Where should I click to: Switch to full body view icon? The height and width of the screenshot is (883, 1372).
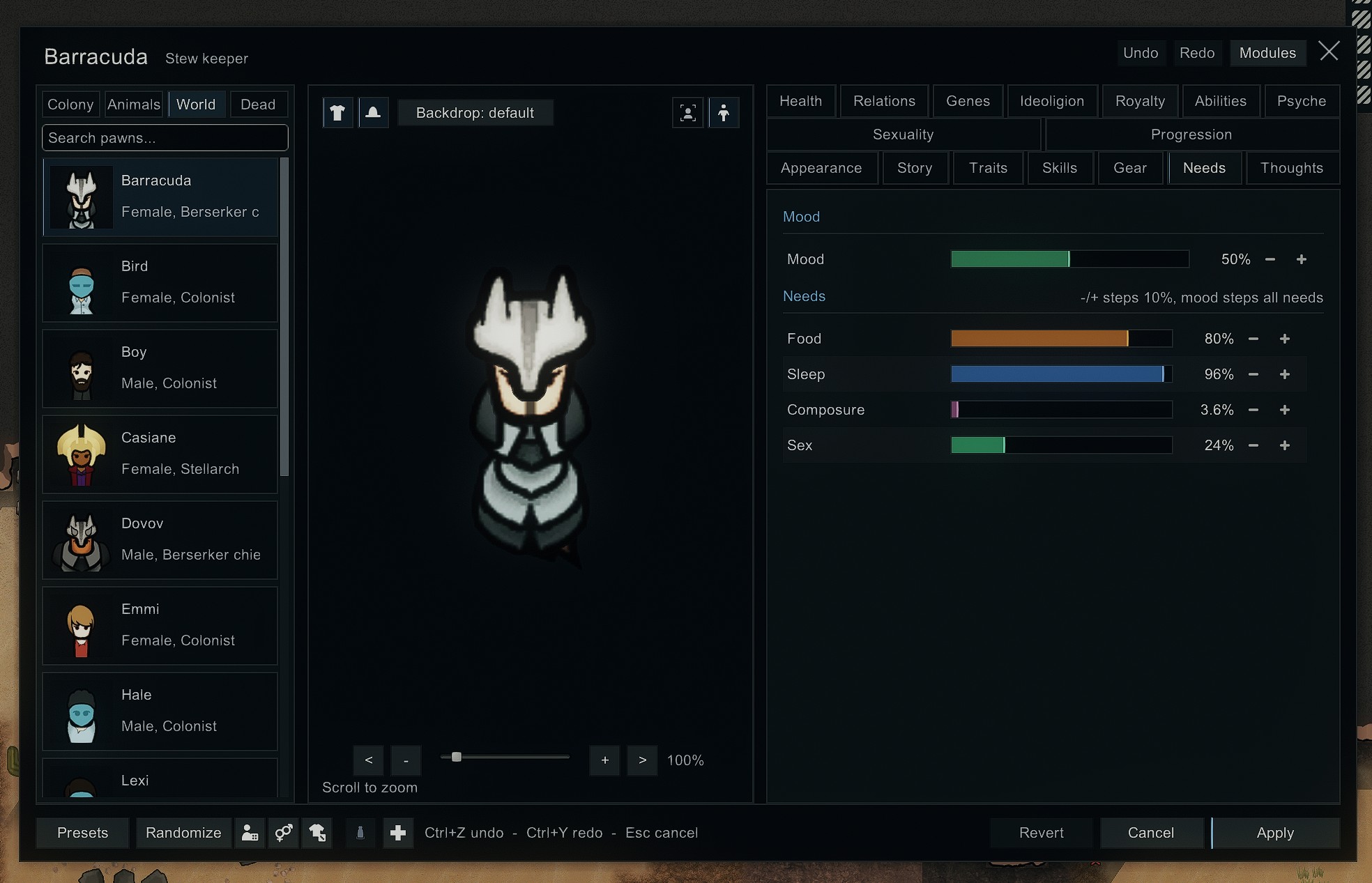[x=724, y=113]
